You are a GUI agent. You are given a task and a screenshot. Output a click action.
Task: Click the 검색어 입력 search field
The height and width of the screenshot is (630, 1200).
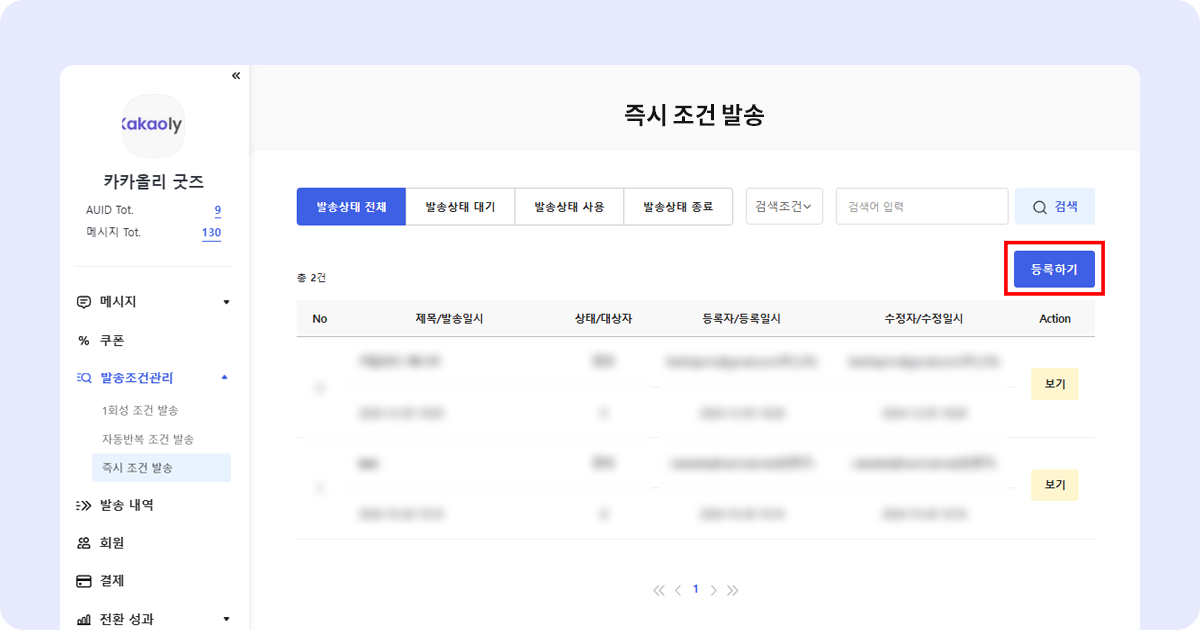click(921, 207)
